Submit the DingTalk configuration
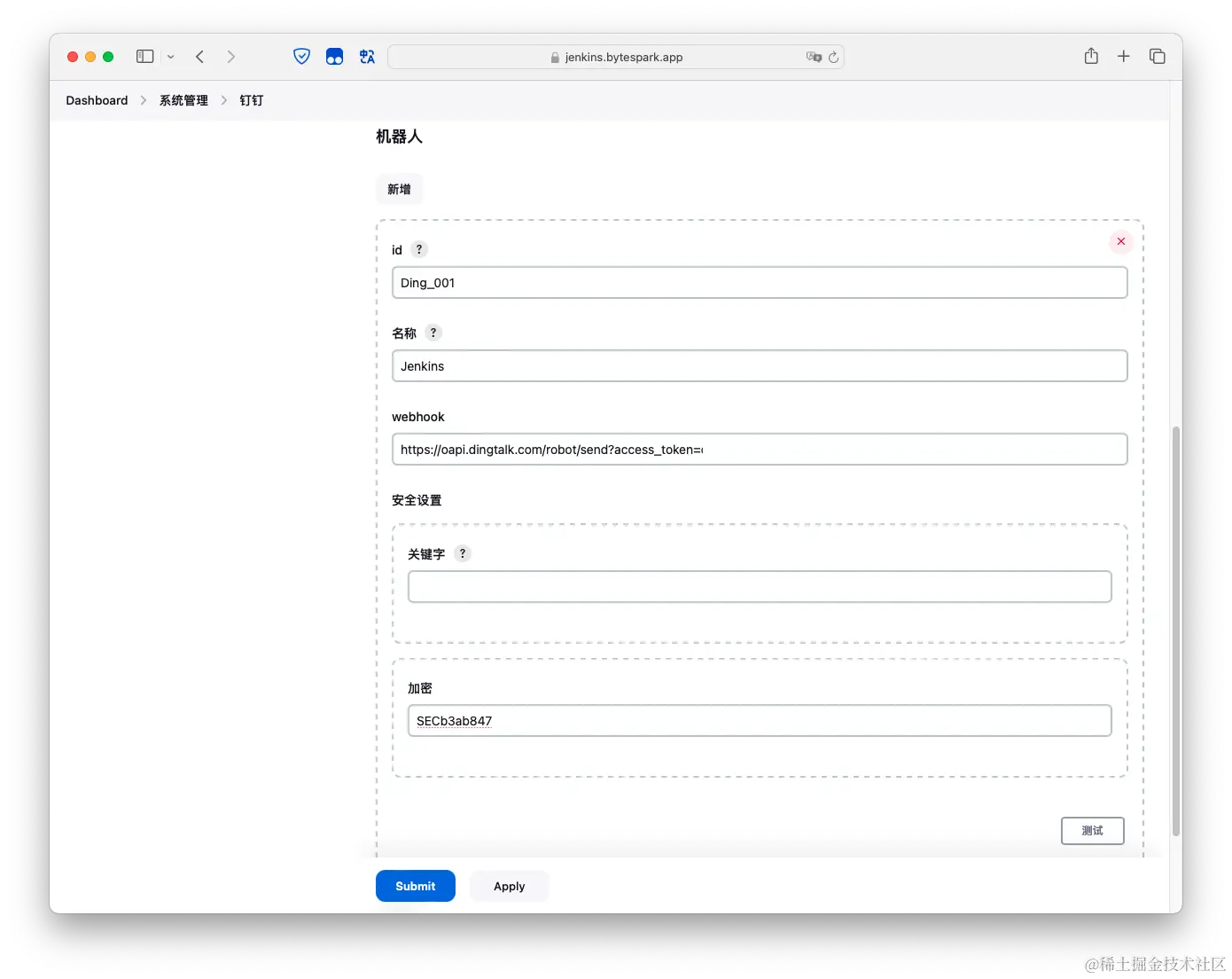The image size is (1232, 979). 416,886
